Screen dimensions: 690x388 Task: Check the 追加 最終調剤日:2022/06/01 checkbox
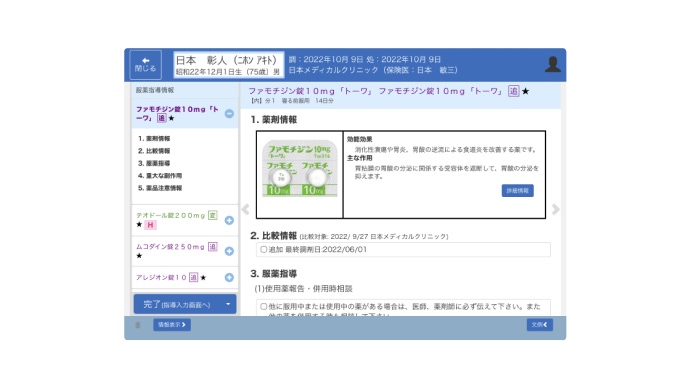[264, 249]
